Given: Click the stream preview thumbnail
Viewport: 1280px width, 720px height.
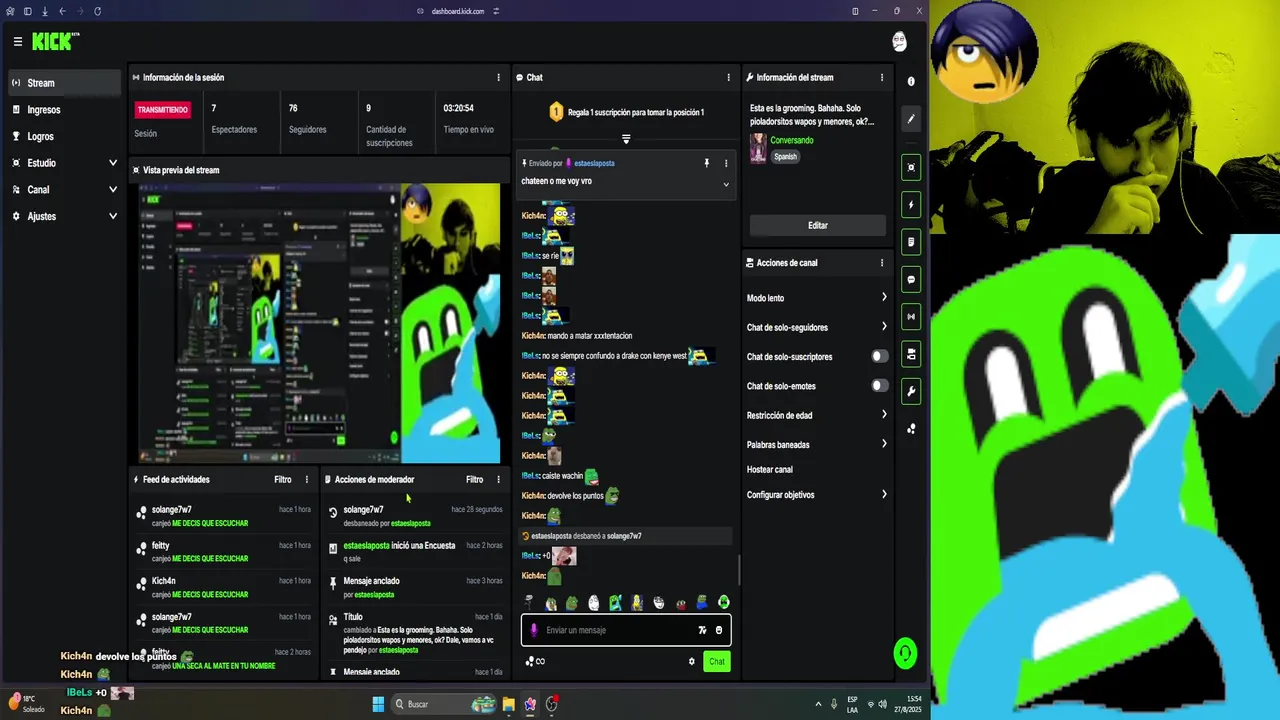Looking at the screenshot, I should (318, 323).
